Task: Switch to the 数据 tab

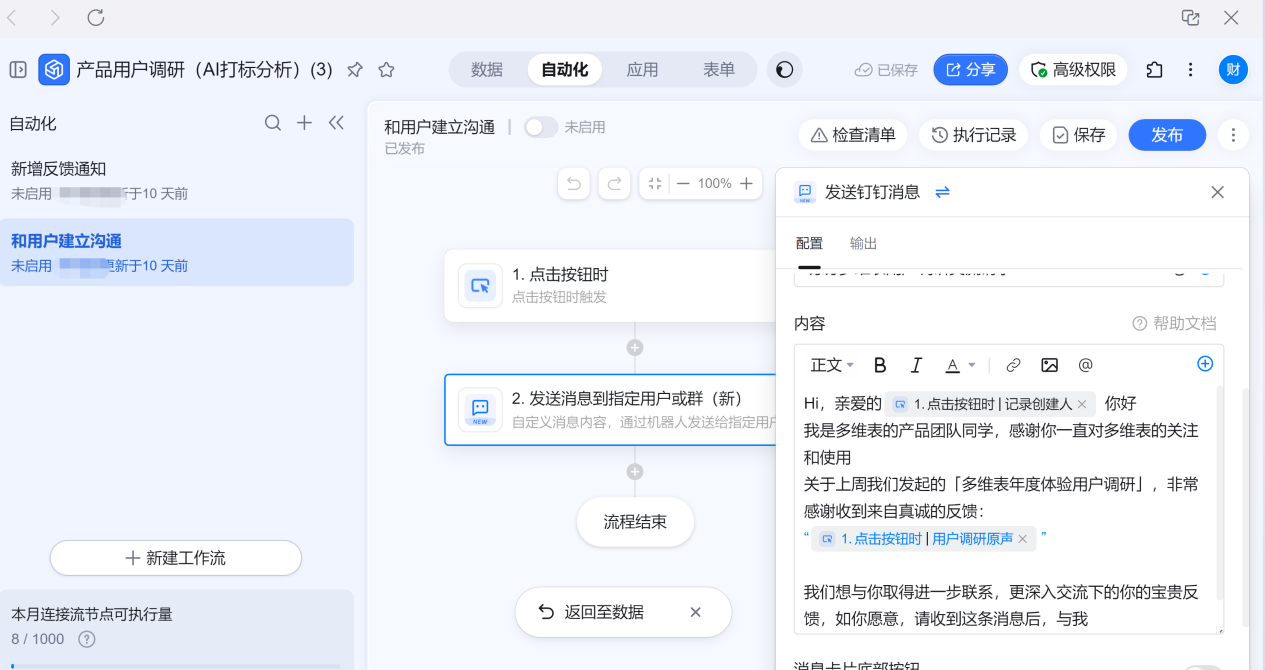Action: (487, 70)
